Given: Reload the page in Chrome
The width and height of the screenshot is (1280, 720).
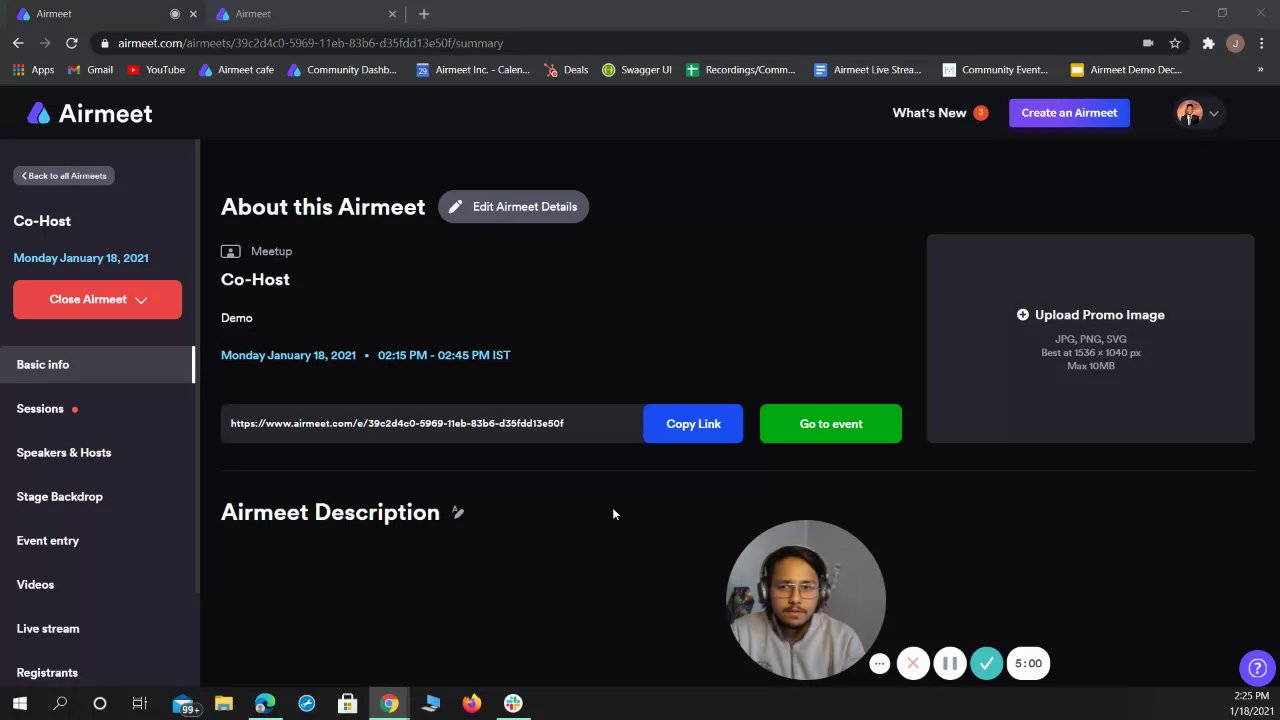Looking at the screenshot, I should pyautogui.click(x=71, y=43).
